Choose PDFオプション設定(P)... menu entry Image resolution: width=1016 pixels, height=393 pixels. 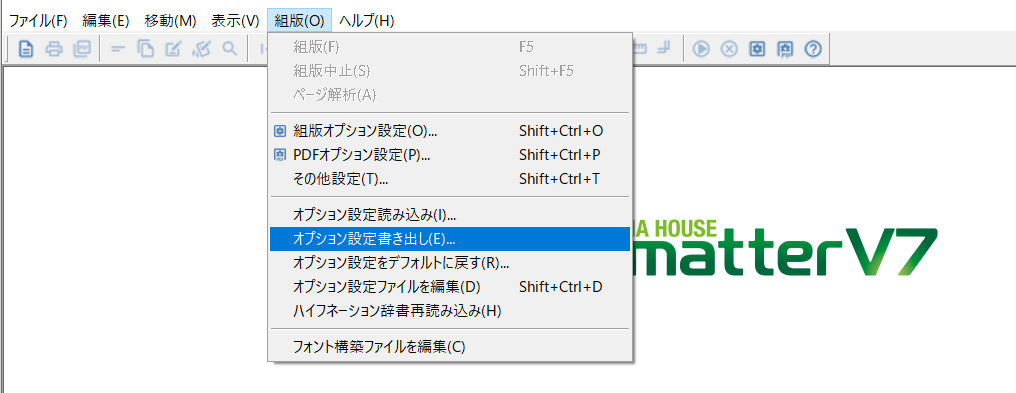pos(450,155)
